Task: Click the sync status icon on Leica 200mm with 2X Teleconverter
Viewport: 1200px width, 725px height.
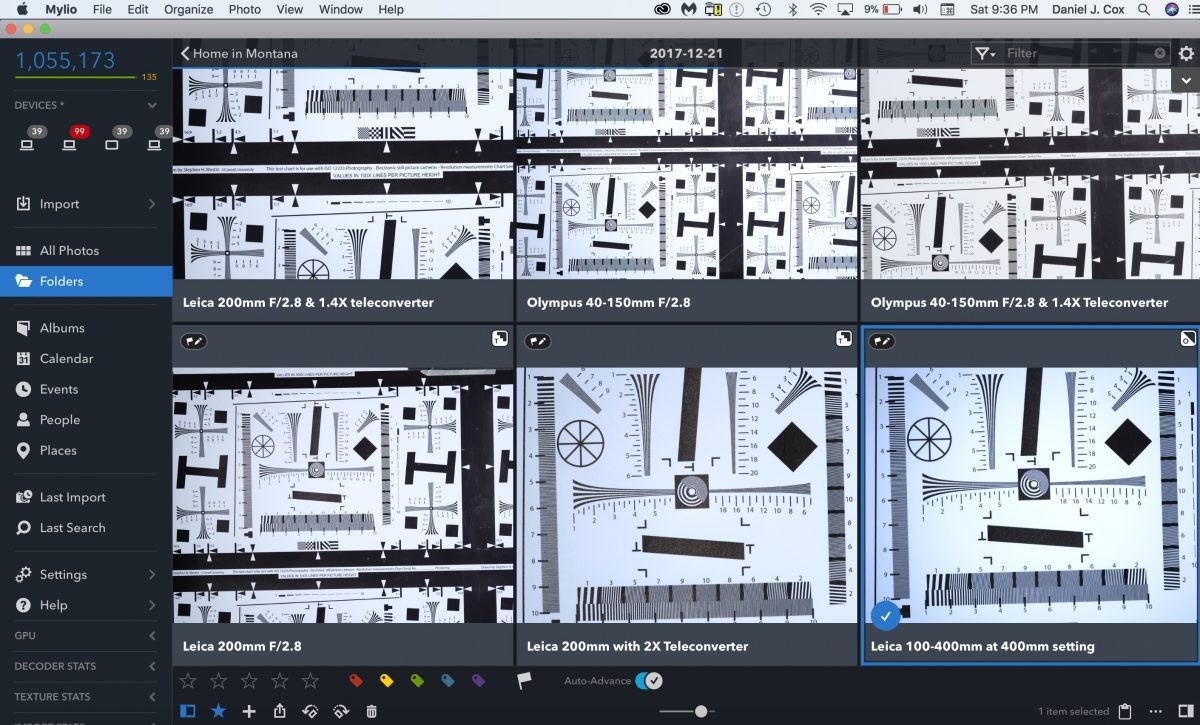Action: 844,339
